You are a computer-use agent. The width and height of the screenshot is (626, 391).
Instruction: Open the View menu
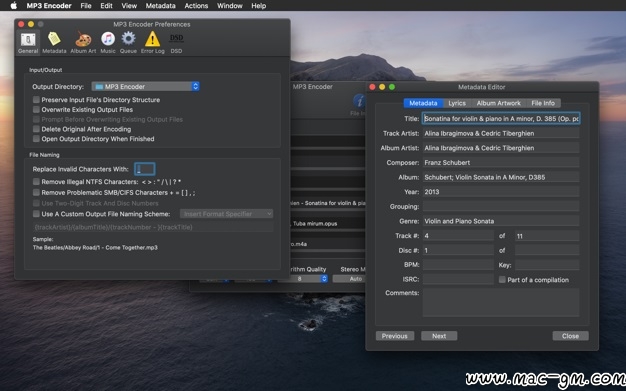129,6
